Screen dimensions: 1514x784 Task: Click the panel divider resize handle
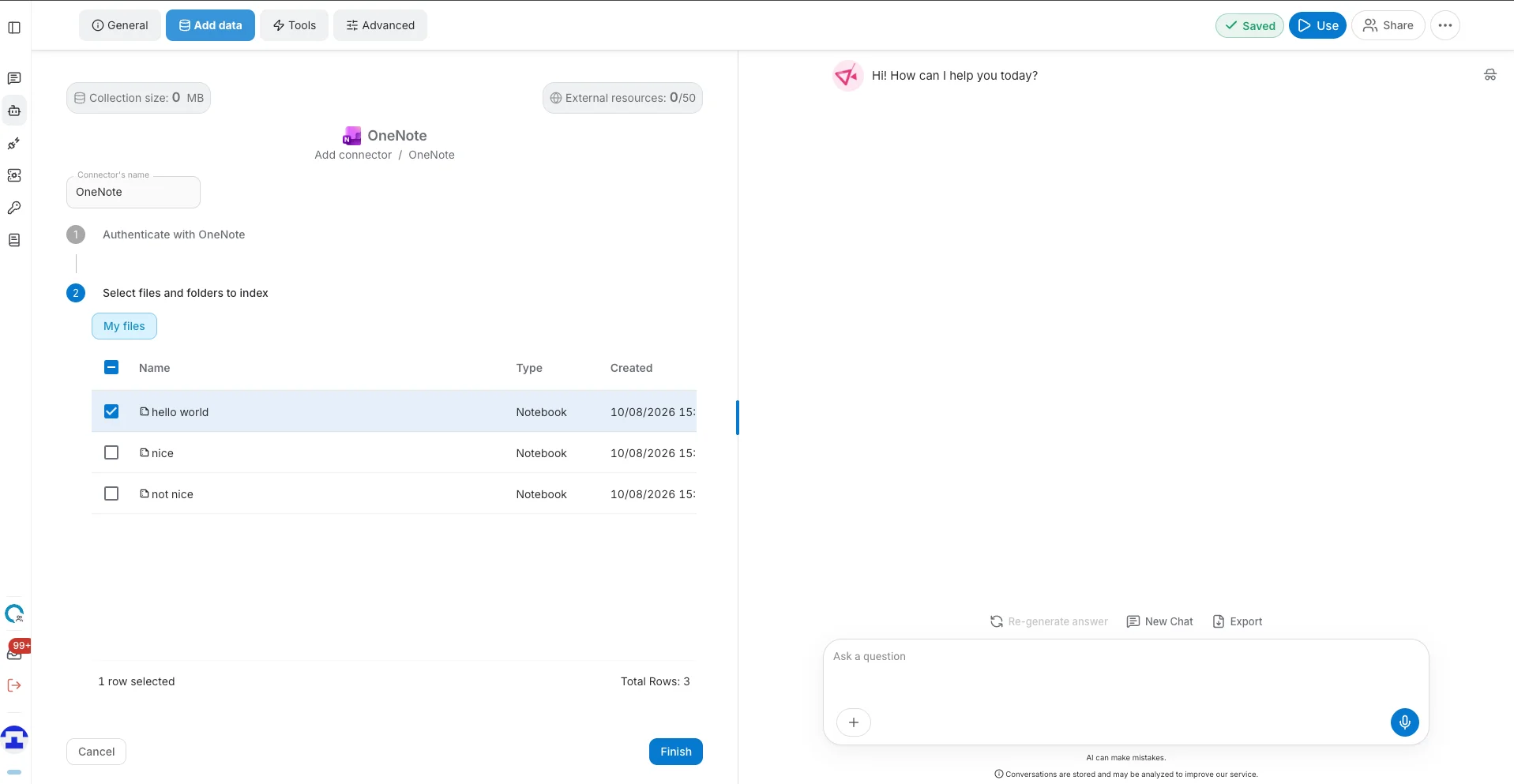click(x=738, y=418)
